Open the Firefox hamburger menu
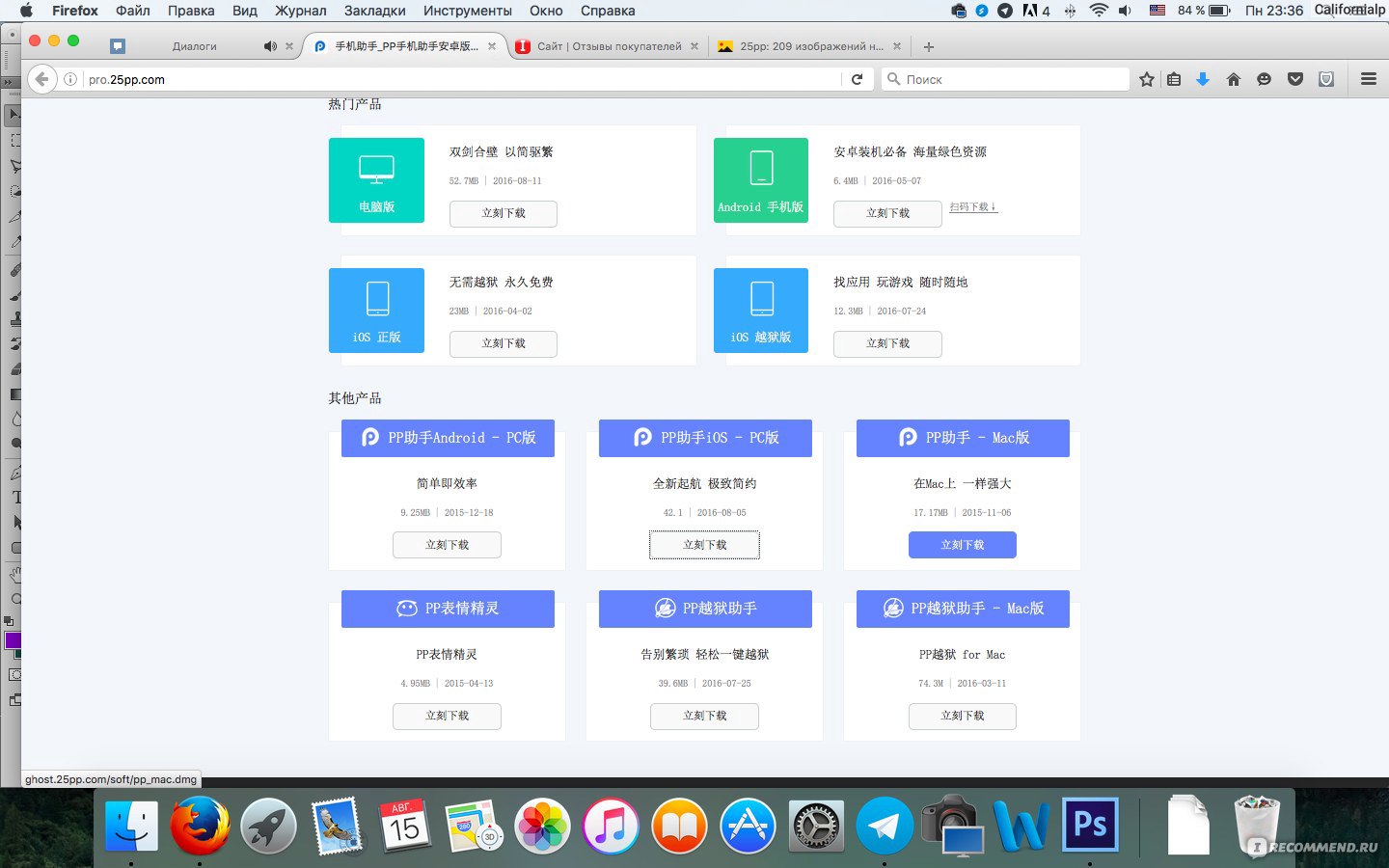The image size is (1389, 868). click(x=1368, y=79)
